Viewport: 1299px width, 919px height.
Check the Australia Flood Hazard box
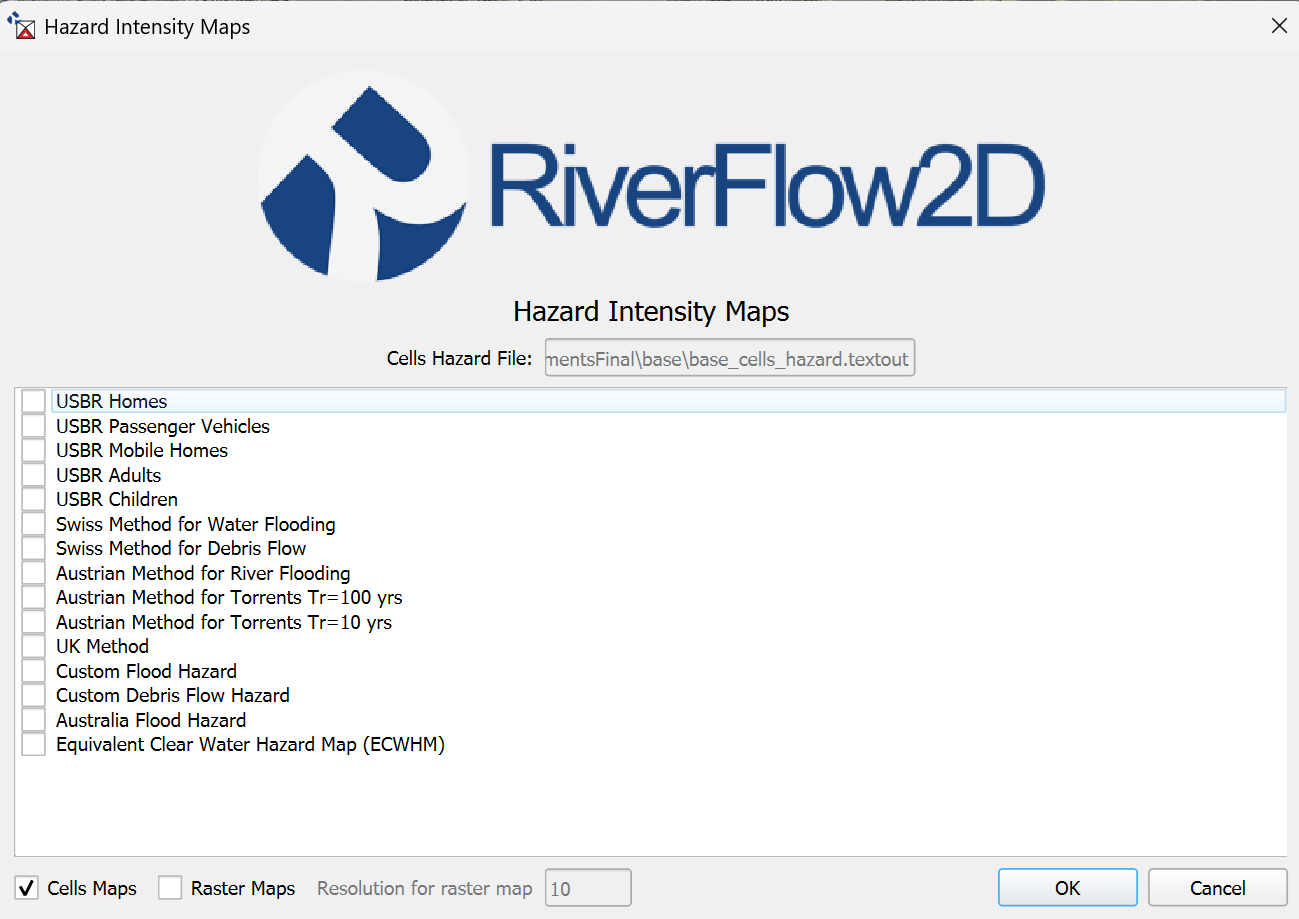pyautogui.click(x=34, y=720)
